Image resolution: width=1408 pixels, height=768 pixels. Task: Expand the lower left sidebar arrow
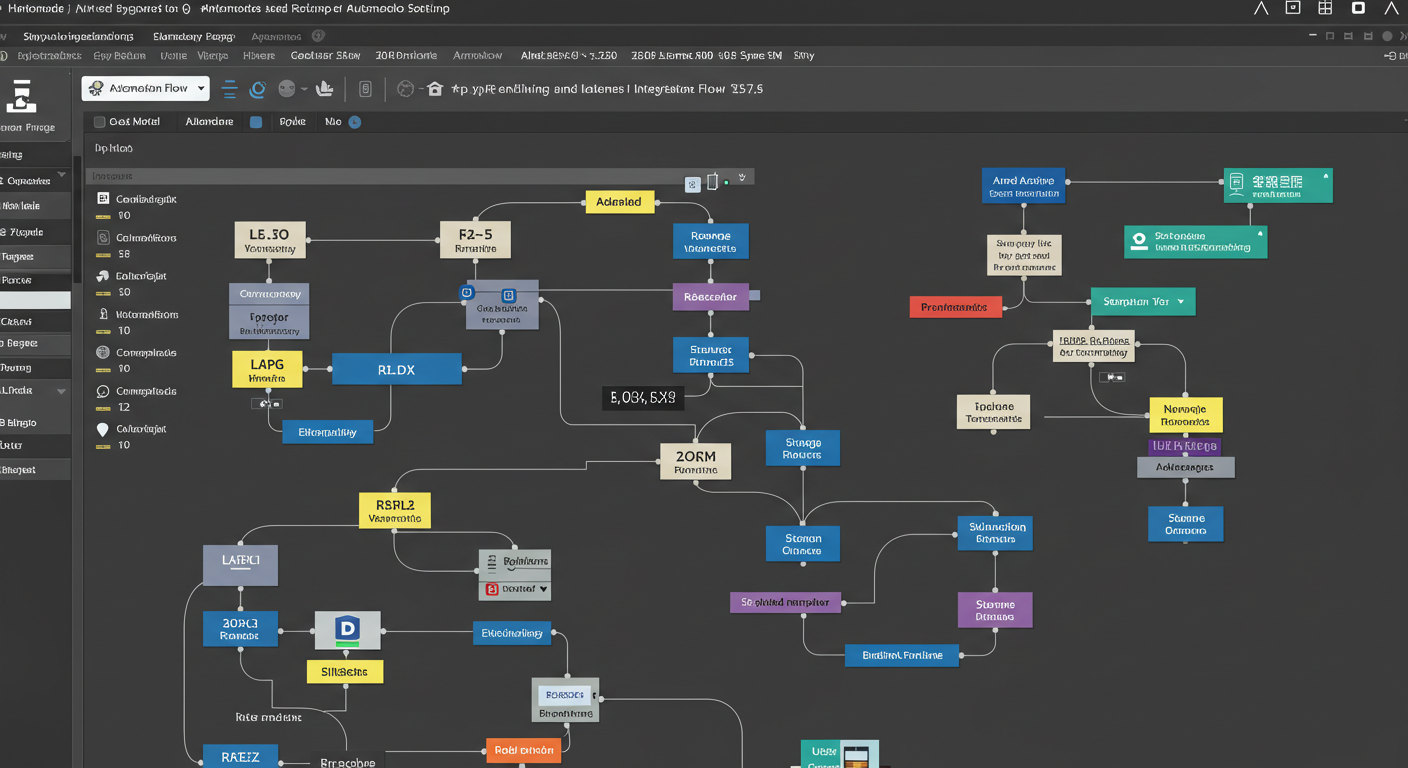61,391
